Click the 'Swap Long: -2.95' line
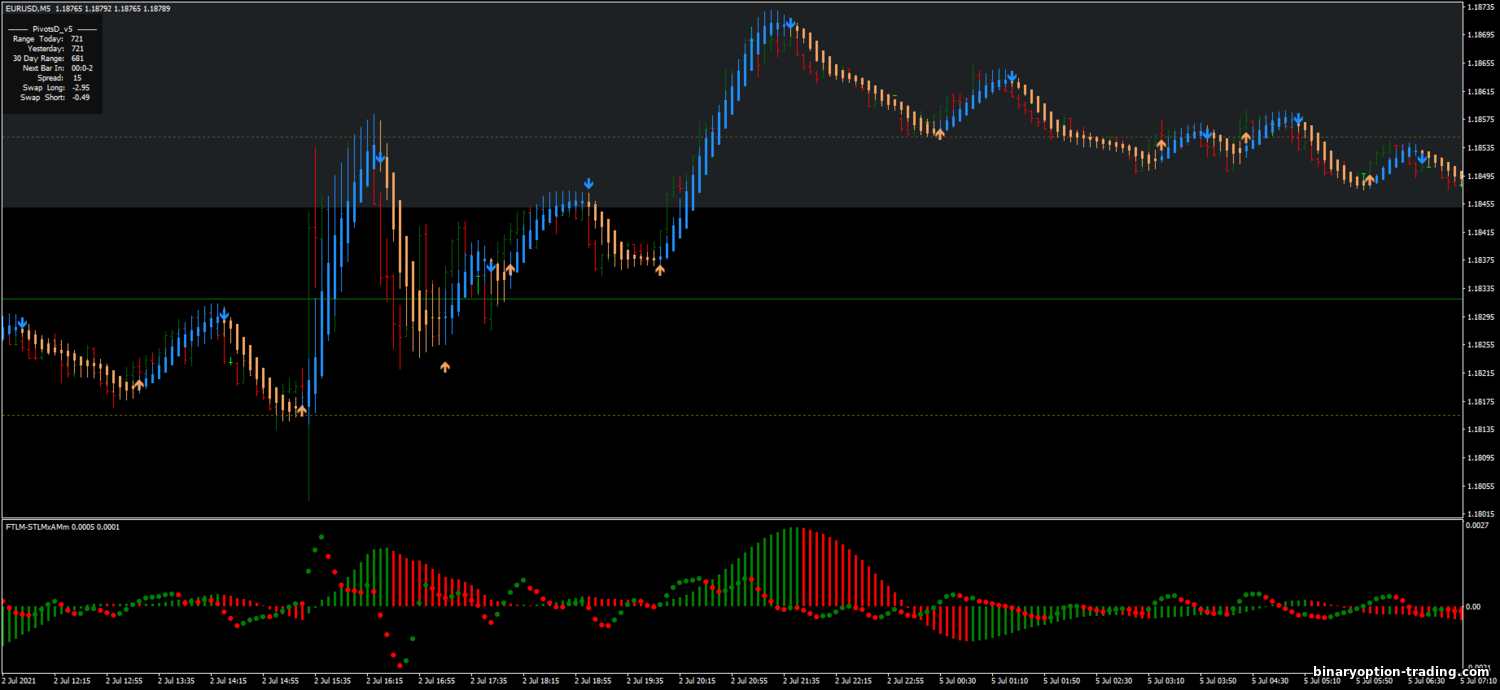Viewport: 1500px width, 690px height. (x=56, y=87)
